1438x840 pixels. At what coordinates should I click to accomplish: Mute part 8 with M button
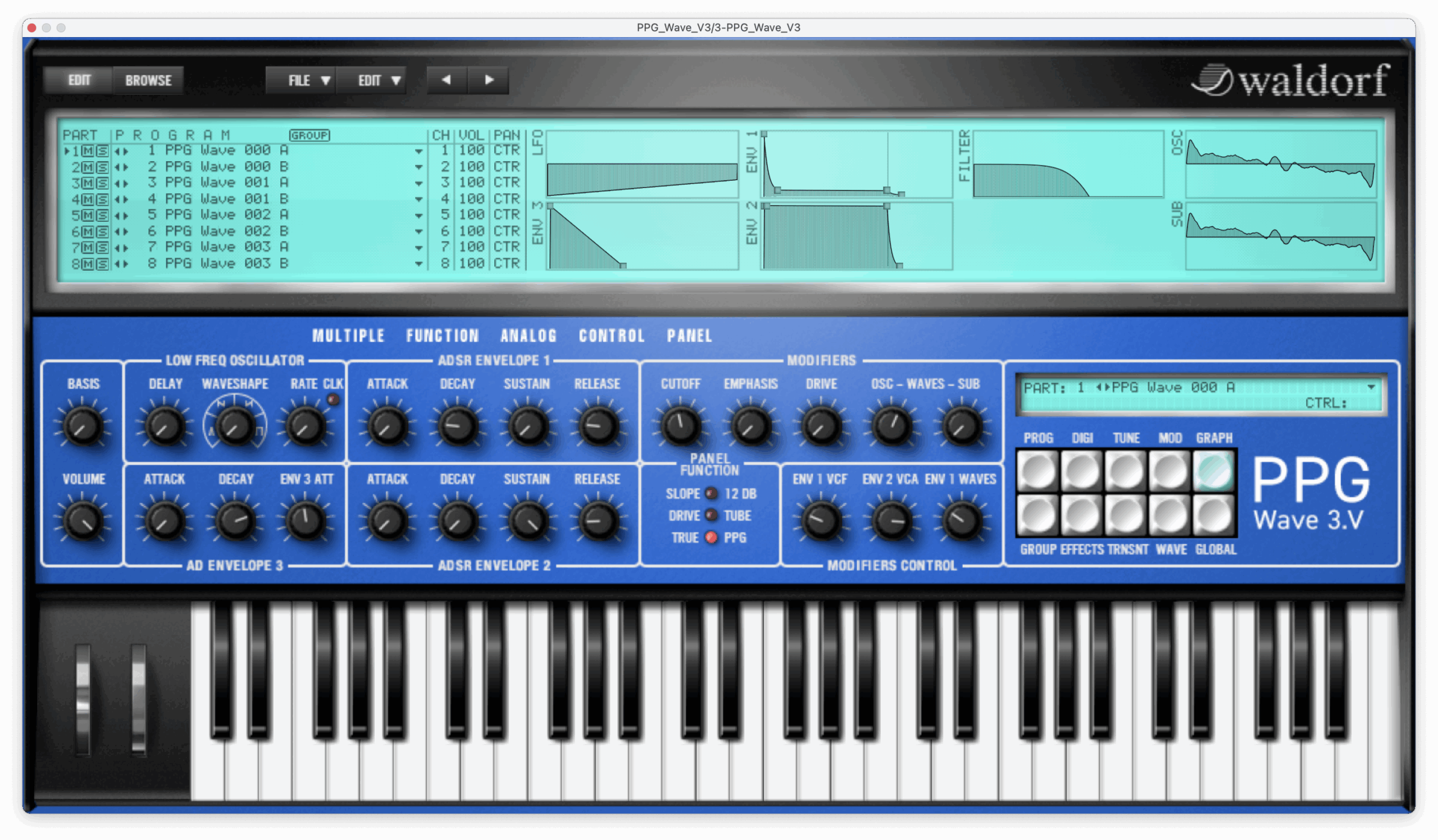point(88,264)
